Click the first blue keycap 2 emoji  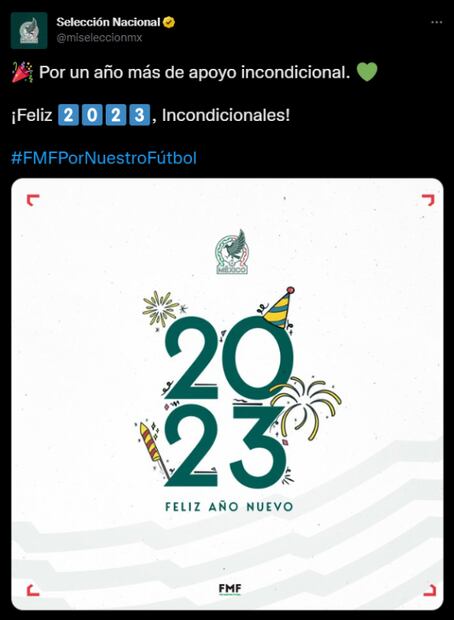coord(68,115)
